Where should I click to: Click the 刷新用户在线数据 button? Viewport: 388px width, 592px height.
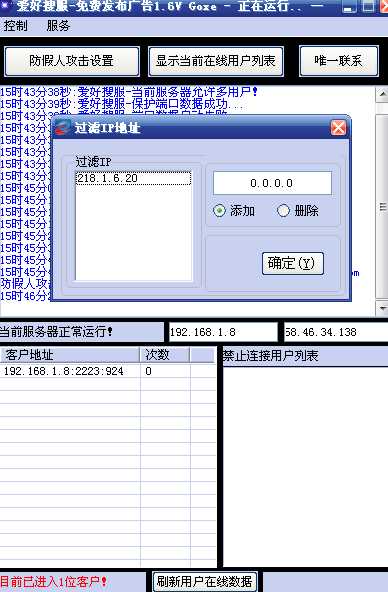coord(205,581)
